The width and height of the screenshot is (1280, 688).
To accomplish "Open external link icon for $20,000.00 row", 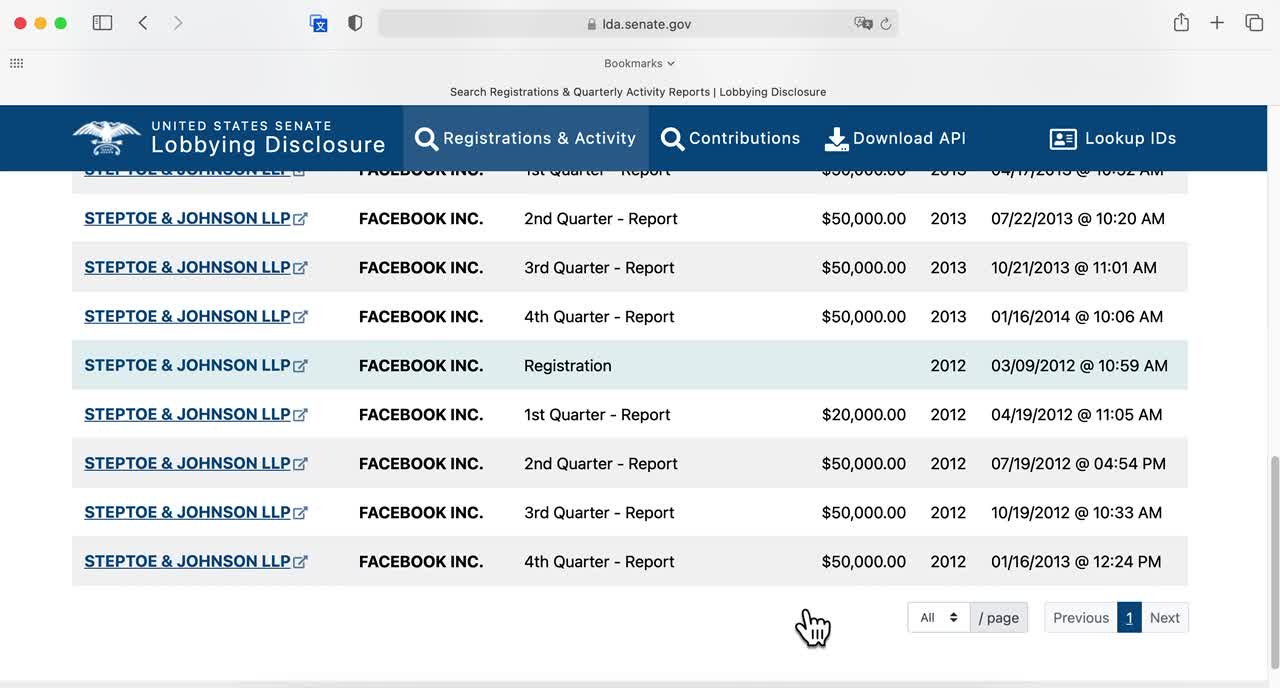I will (x=301, y=415).
